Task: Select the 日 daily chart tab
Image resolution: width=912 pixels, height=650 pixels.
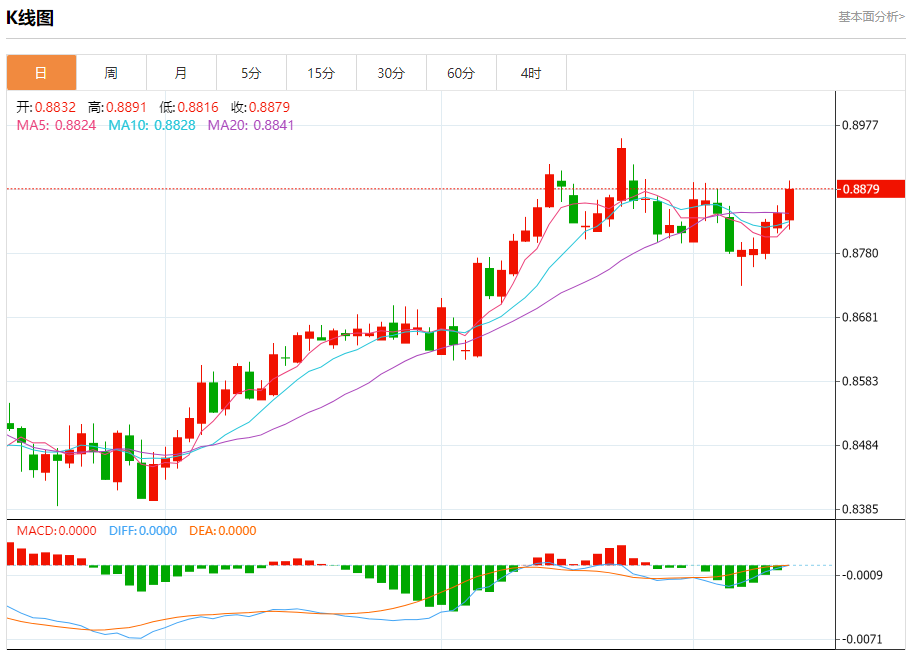Action: (x=41, y=73)
